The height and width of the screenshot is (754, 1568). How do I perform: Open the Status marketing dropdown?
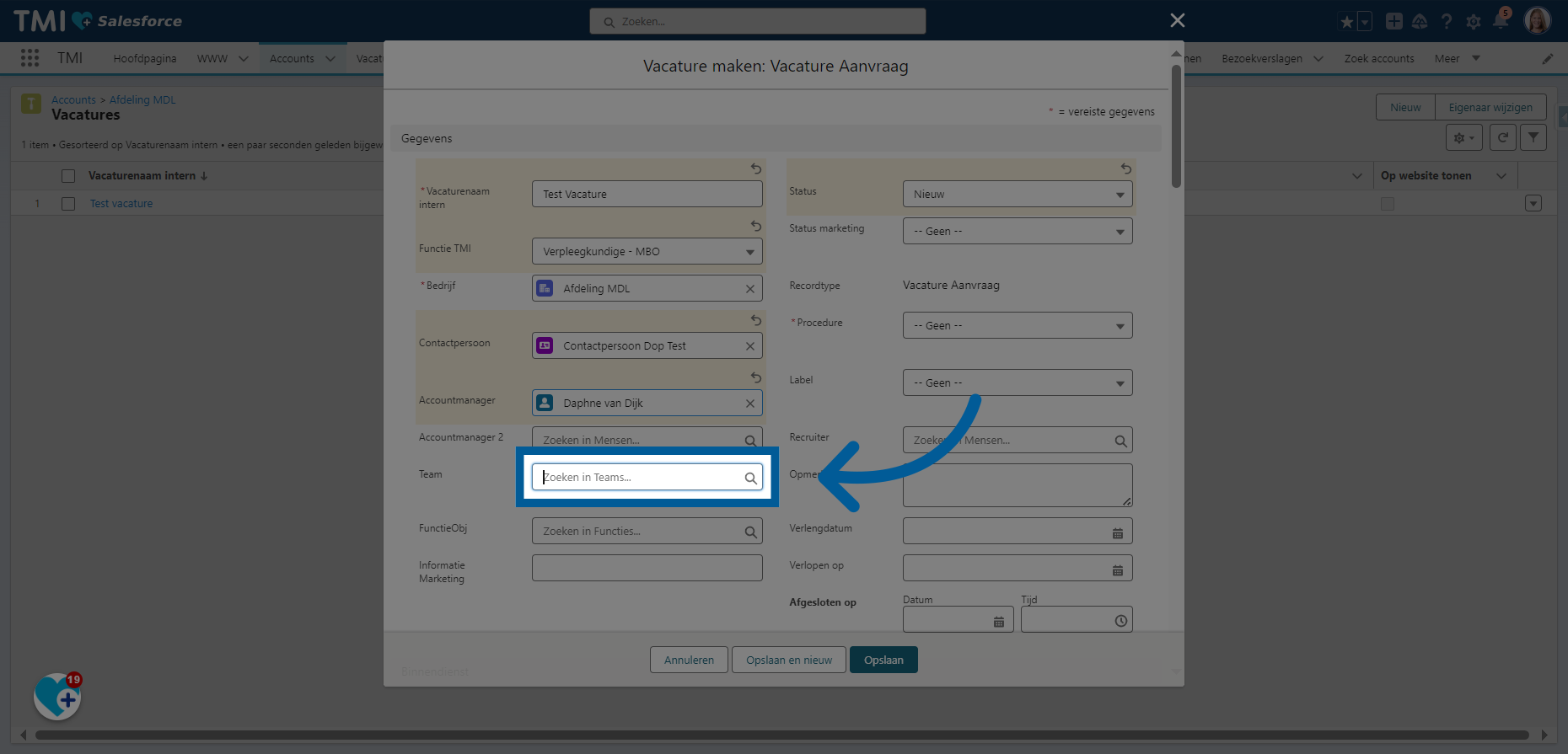[1018, 231]
